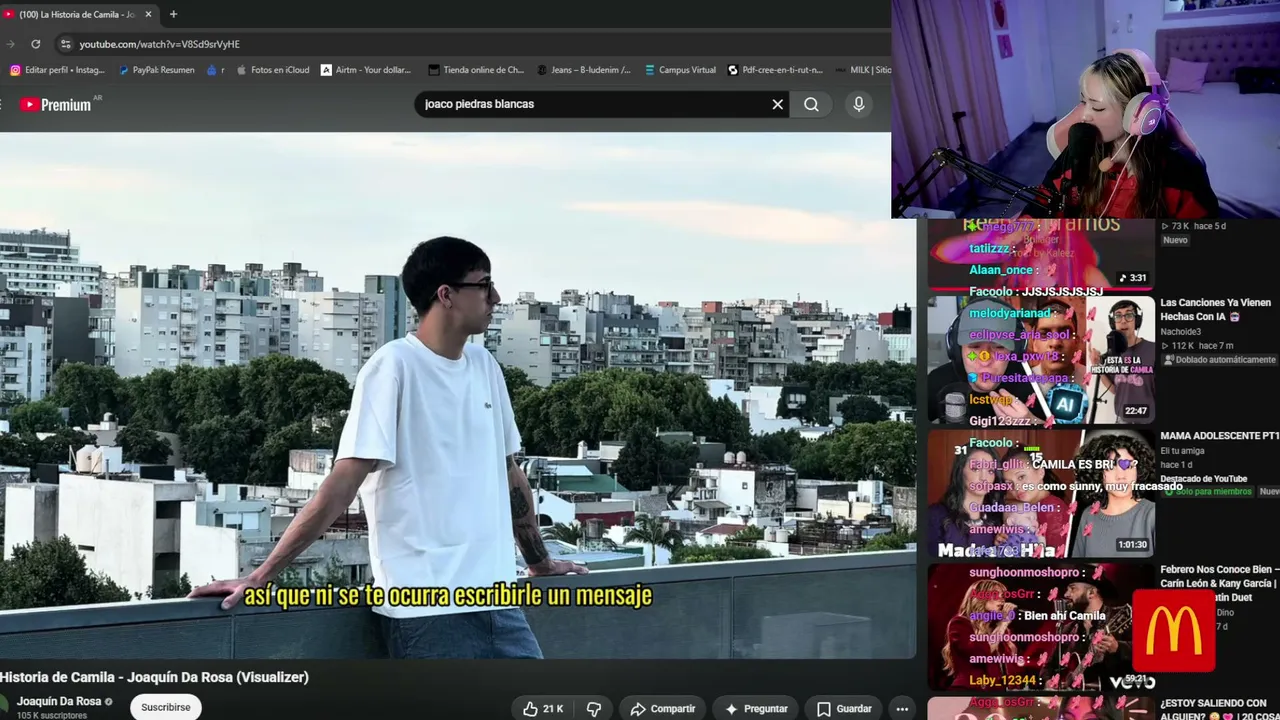Open the 1:01:30 recommended video thumbnail
The image size is (1280, 720).
click(x=1041, y=494)
